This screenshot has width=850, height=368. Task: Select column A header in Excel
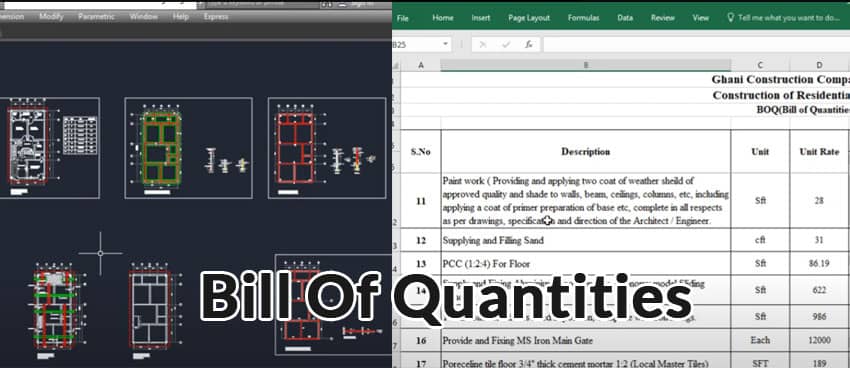pos(421,65)
